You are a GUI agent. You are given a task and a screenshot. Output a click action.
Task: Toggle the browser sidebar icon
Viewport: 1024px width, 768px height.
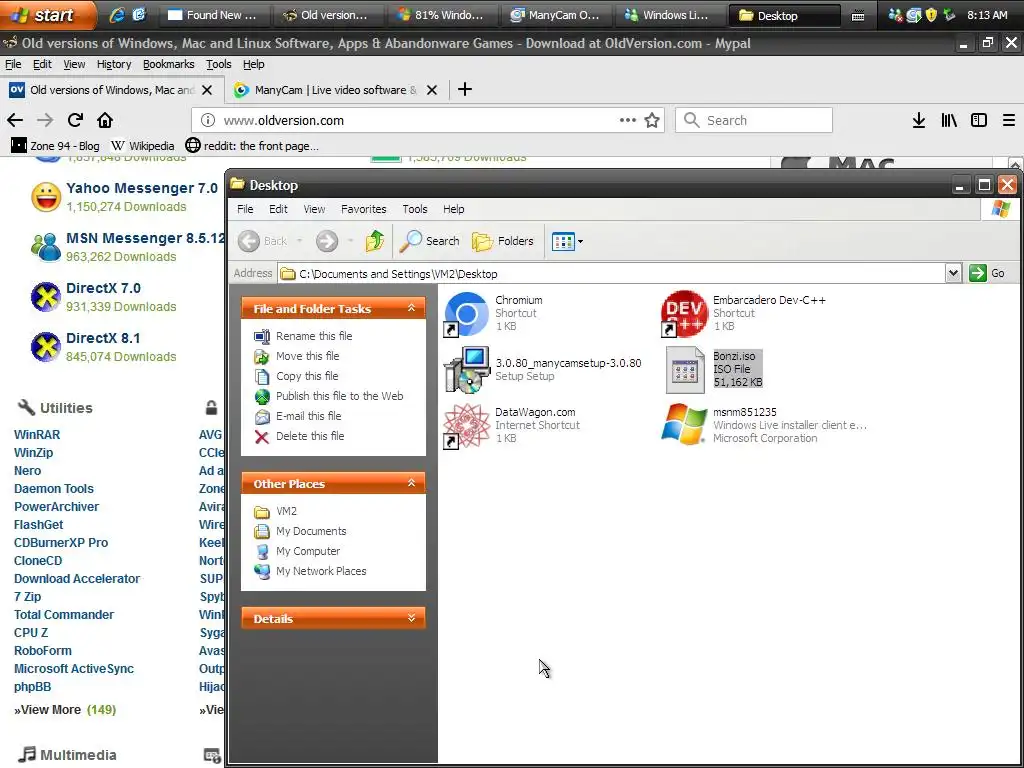tap(978, 120)
